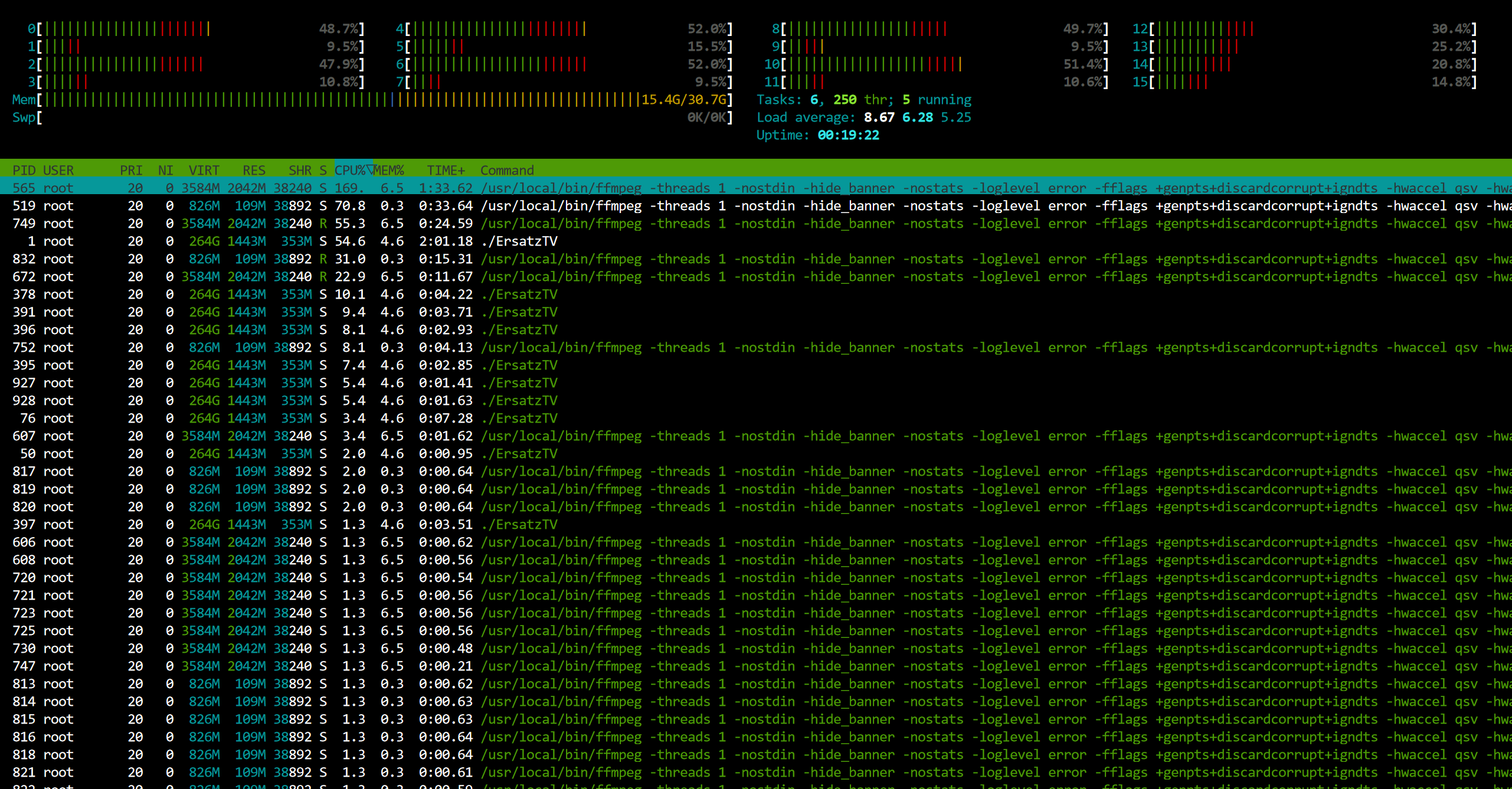Viewport: 1512px width, 789px height.
Task: Select ffmpeg process row PID 606
Action: [x=756, y=542]
